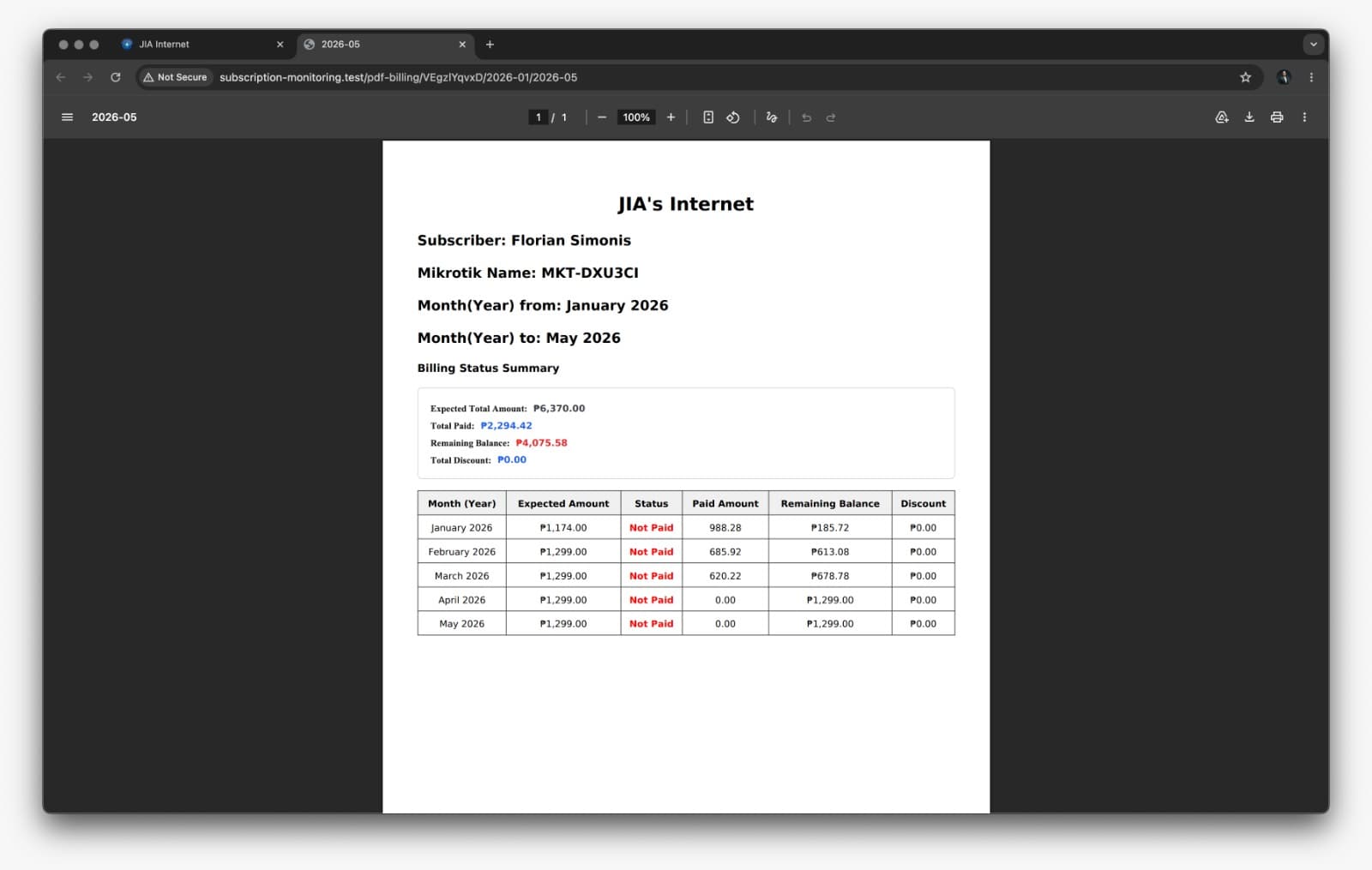Reload the current page
Viewport: 1372px width, 870px height.
(x=116, y=77)
